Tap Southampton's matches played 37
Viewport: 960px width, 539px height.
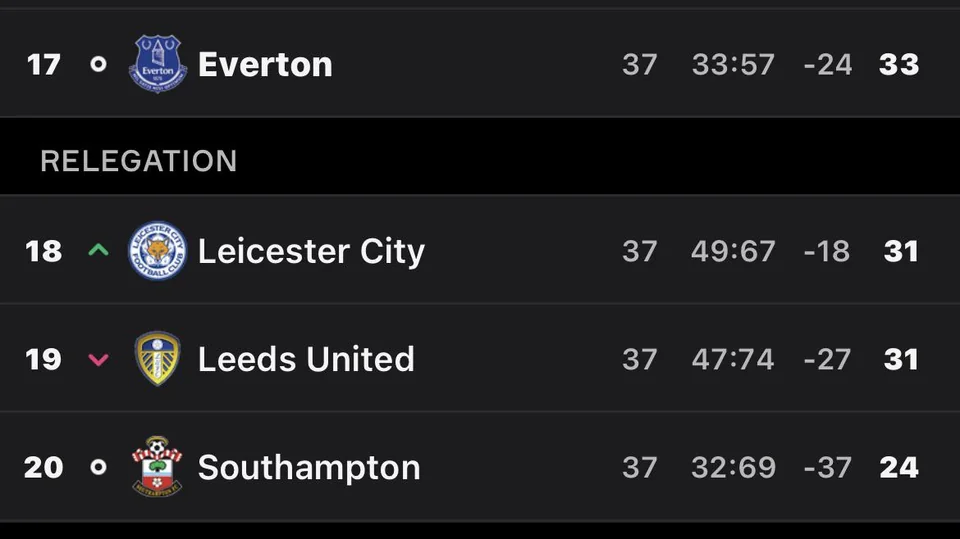click(x=640, y=467)
